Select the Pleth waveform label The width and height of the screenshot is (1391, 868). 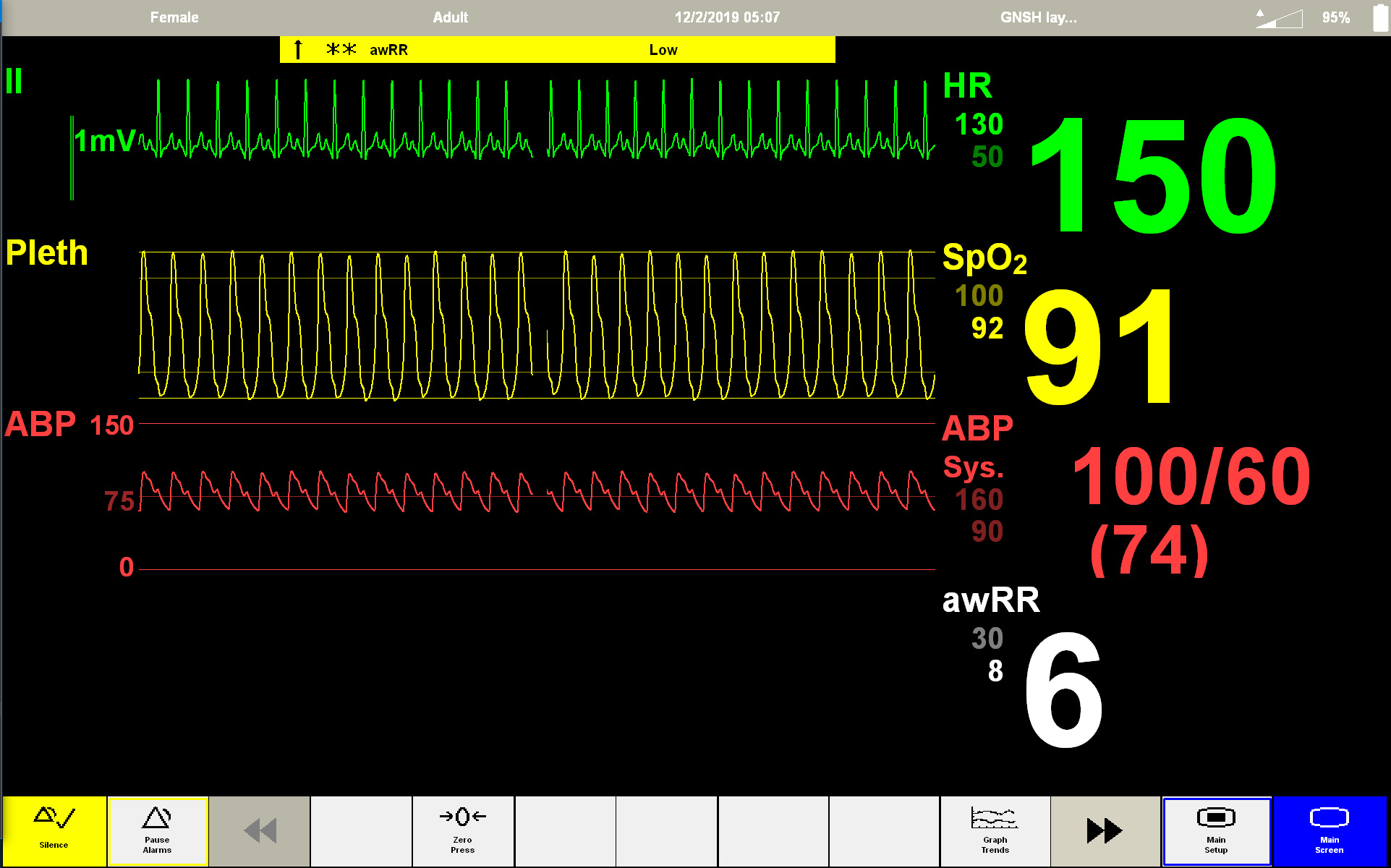click(x=47, y=253)
